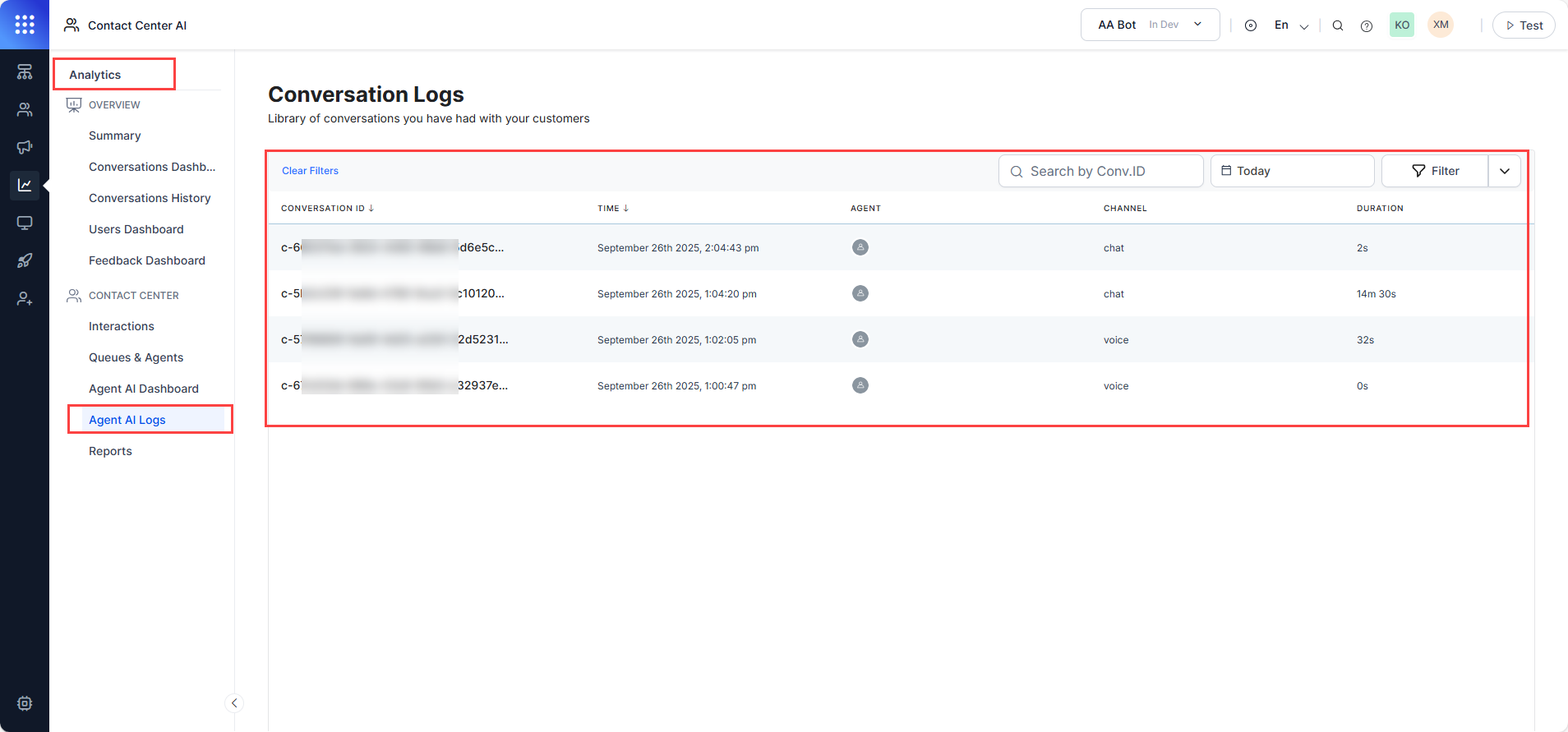Open the En language dropdown
The image size is (1568, 732).
(1291, 25)
